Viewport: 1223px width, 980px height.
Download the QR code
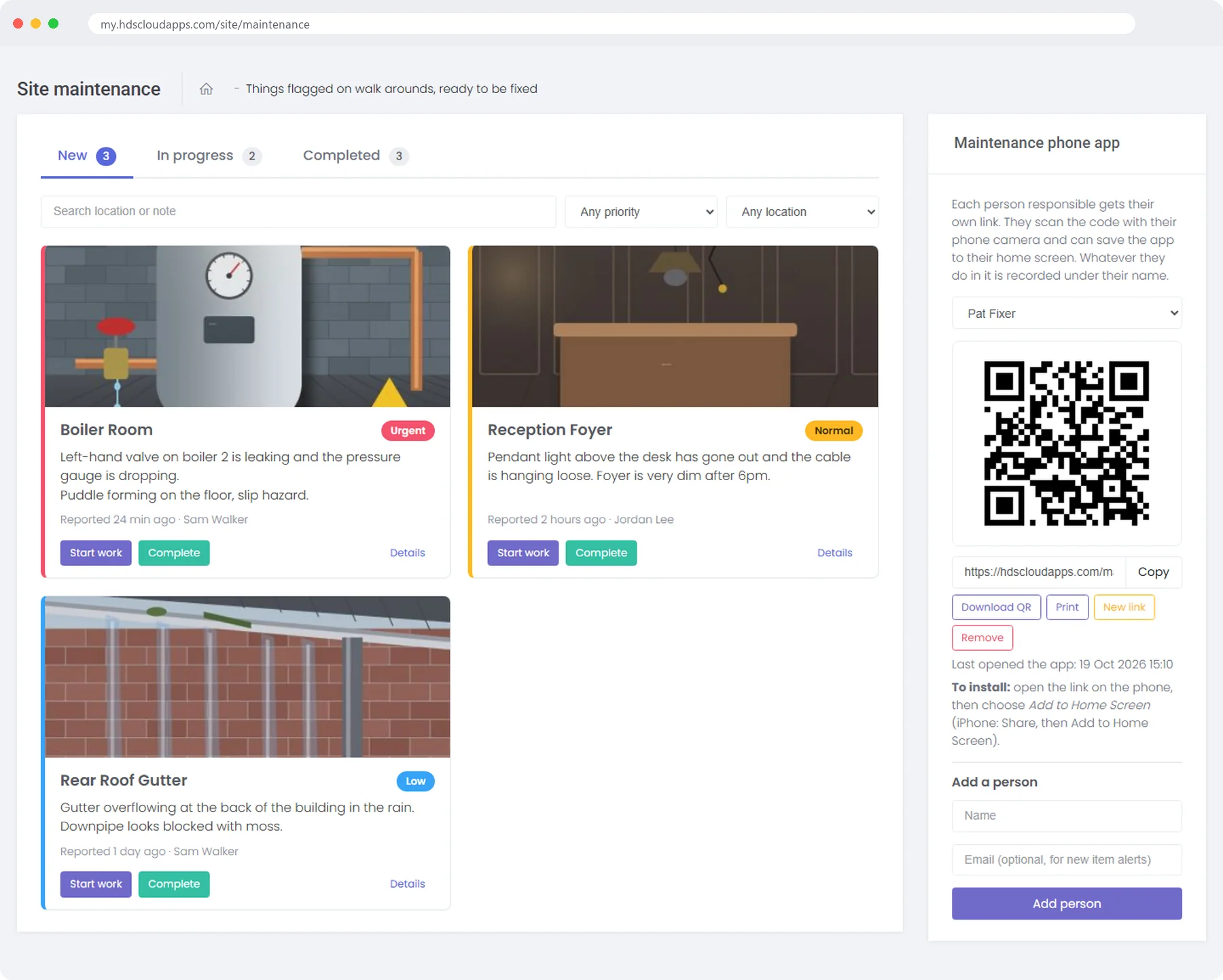point(996,607)
